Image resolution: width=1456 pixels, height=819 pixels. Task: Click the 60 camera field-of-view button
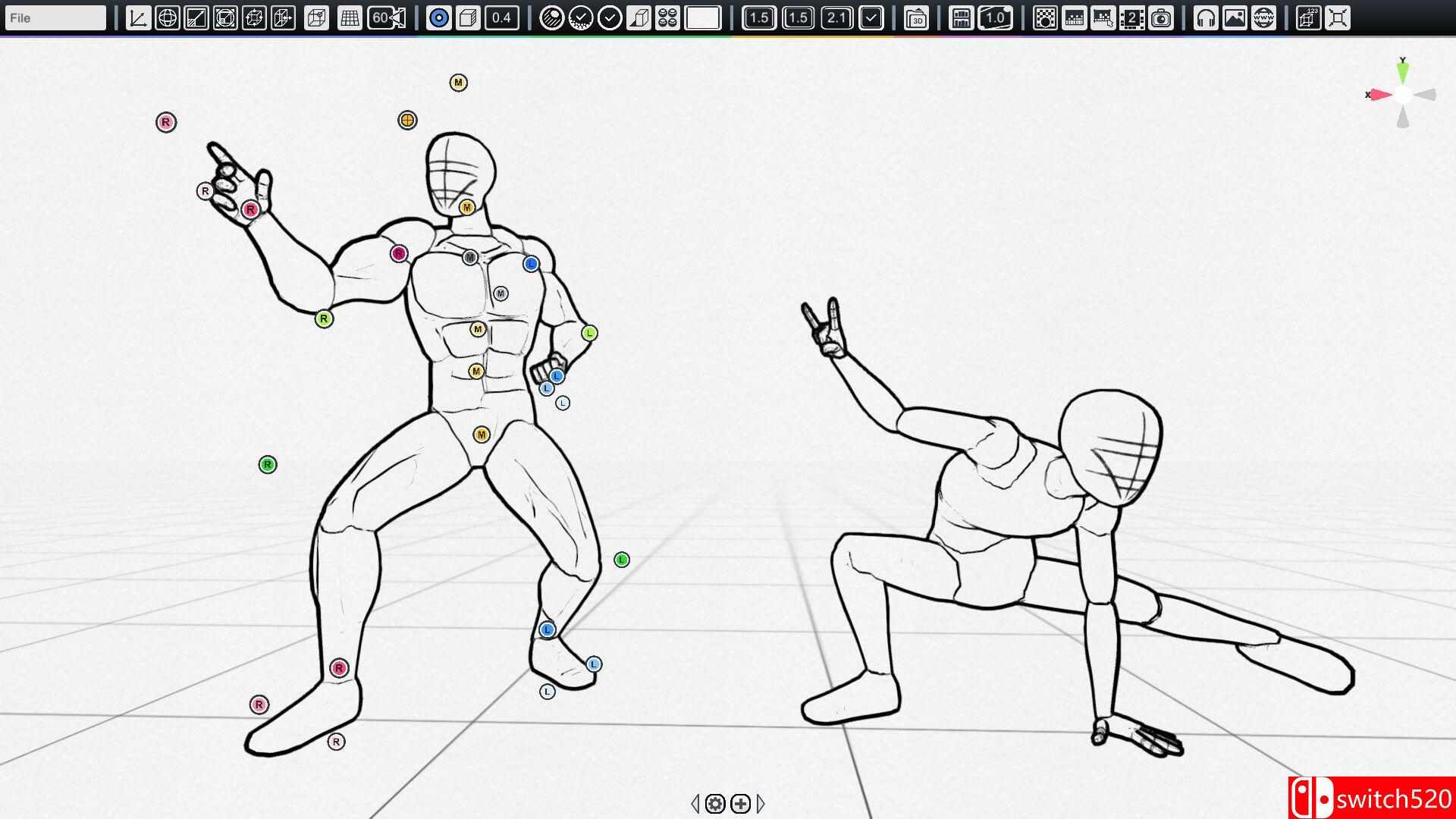387,17
